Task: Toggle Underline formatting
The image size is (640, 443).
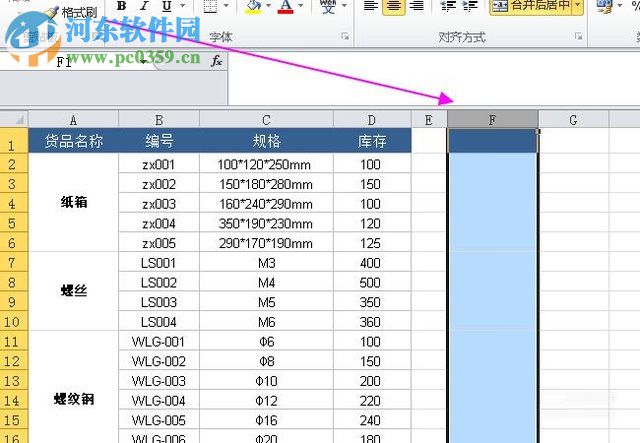Action: coord(167,6)
